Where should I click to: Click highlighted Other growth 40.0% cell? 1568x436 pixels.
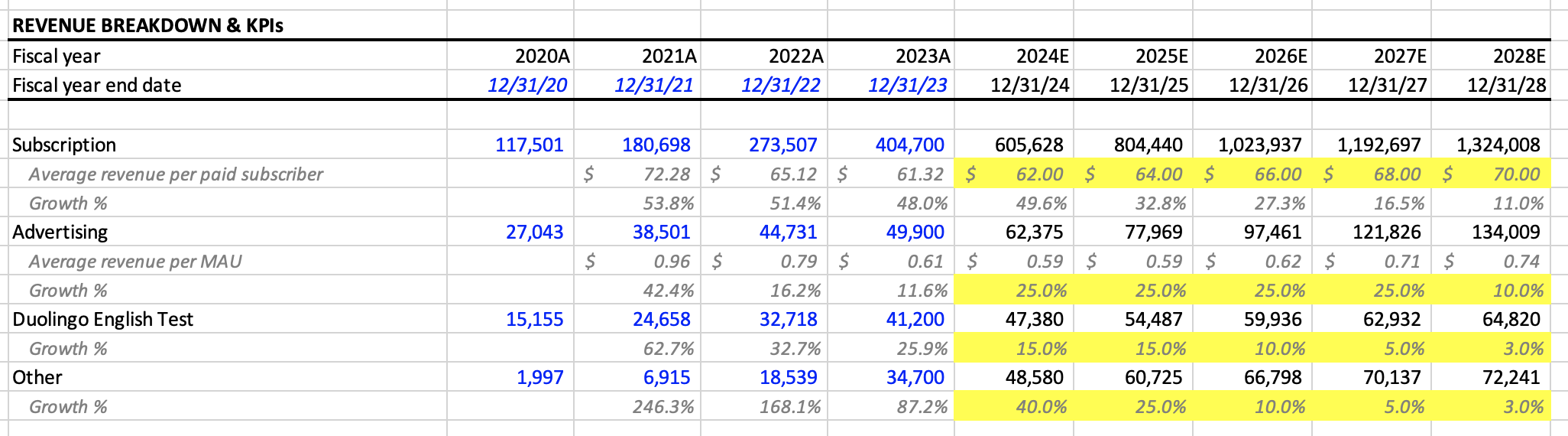click(x=1014, y=406)
